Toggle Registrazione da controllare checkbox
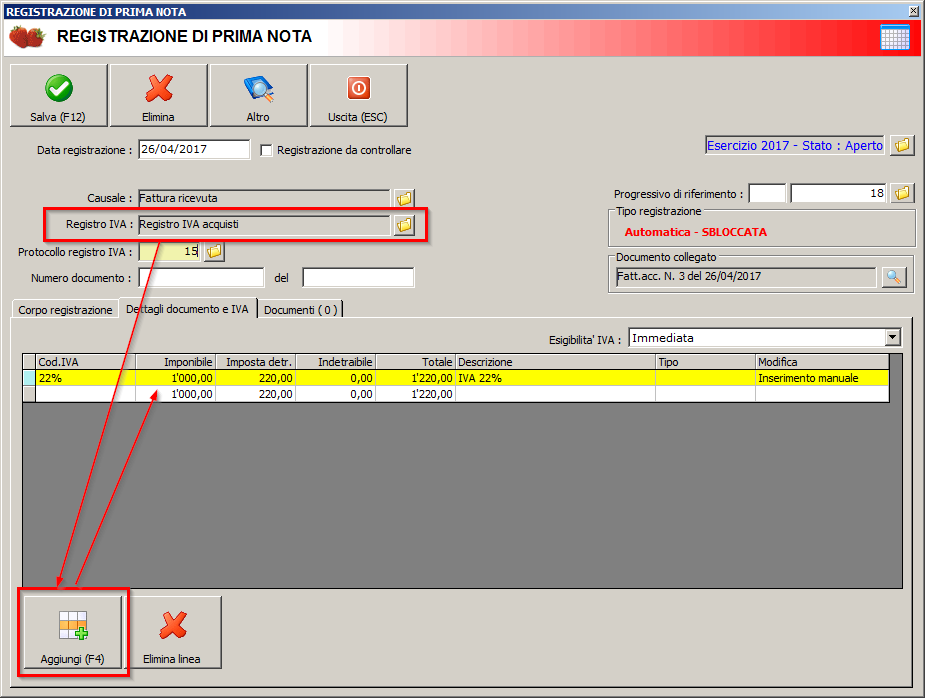Screen dimensions: 925x698 click(x=266, y=150)
